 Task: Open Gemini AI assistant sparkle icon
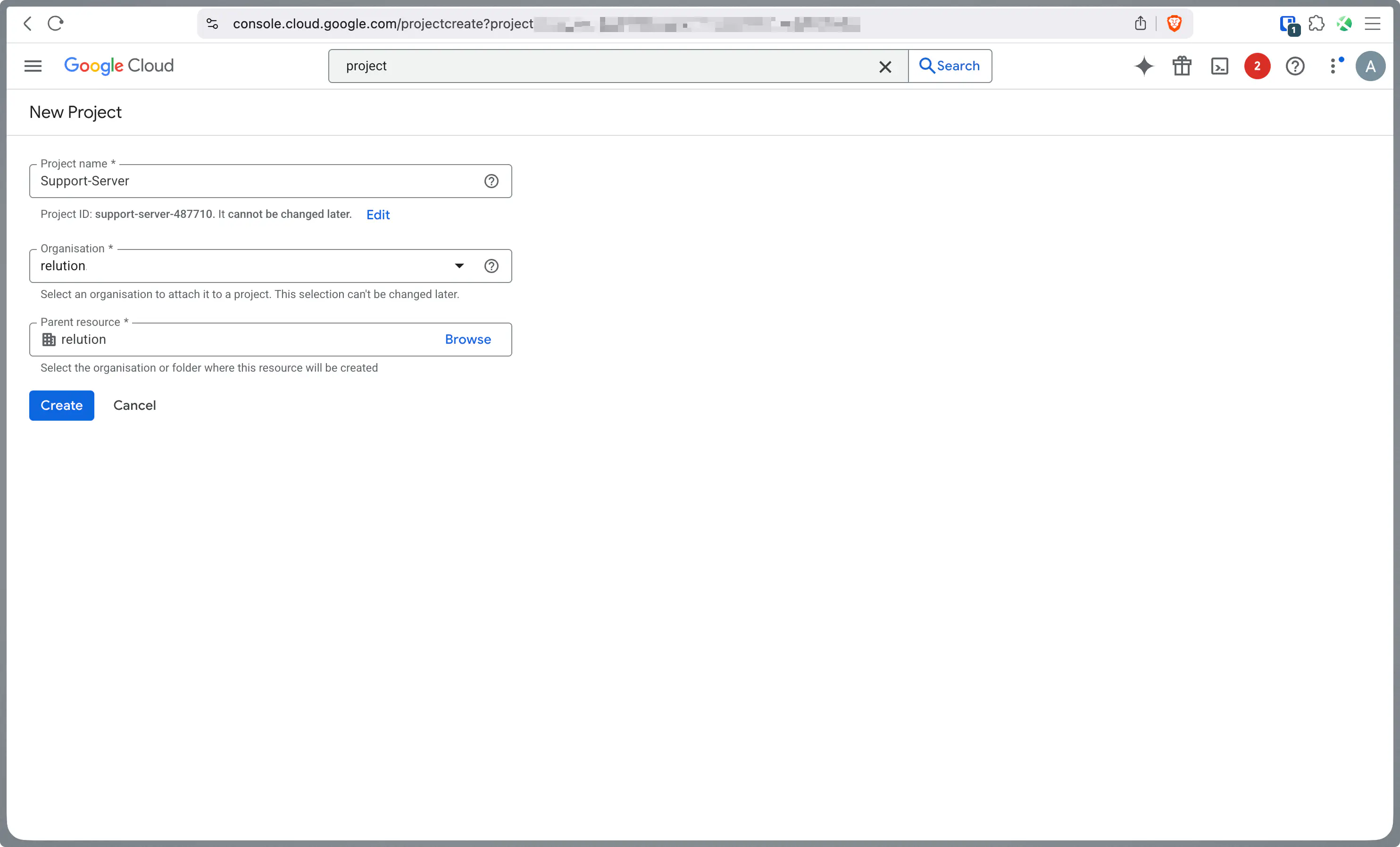coord(1144,66)
